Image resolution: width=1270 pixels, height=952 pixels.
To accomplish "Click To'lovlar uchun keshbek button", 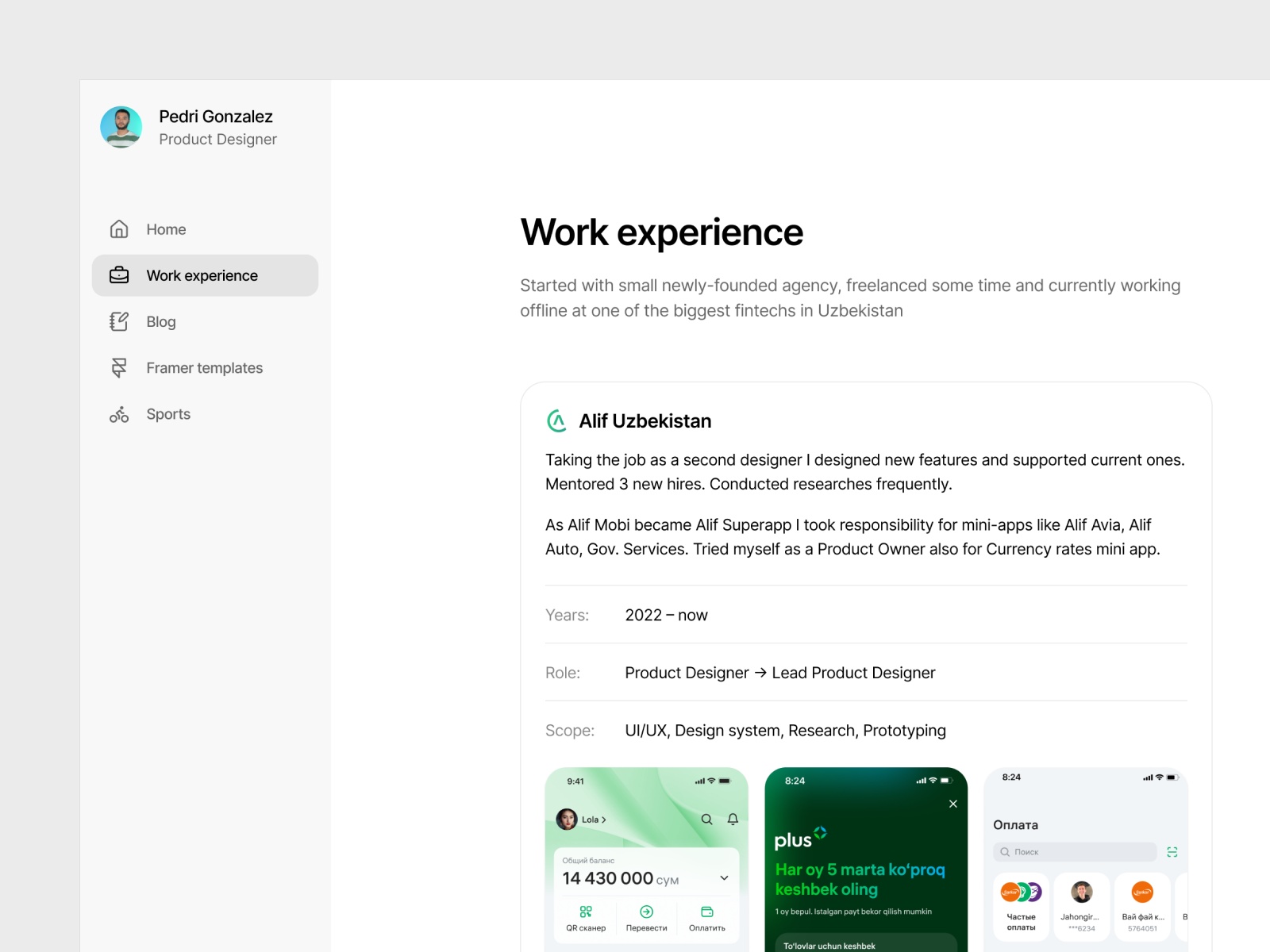I will coord(866,942).
